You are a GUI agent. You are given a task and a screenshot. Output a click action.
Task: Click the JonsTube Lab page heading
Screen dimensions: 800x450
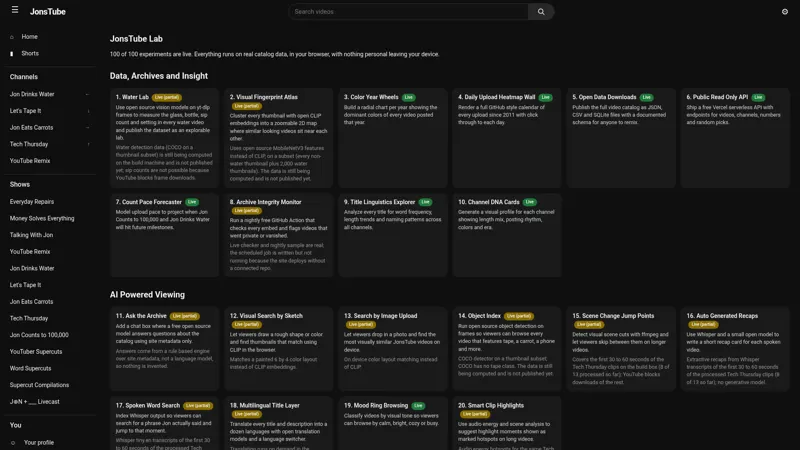pyautogui.click(x=136, y=39)
